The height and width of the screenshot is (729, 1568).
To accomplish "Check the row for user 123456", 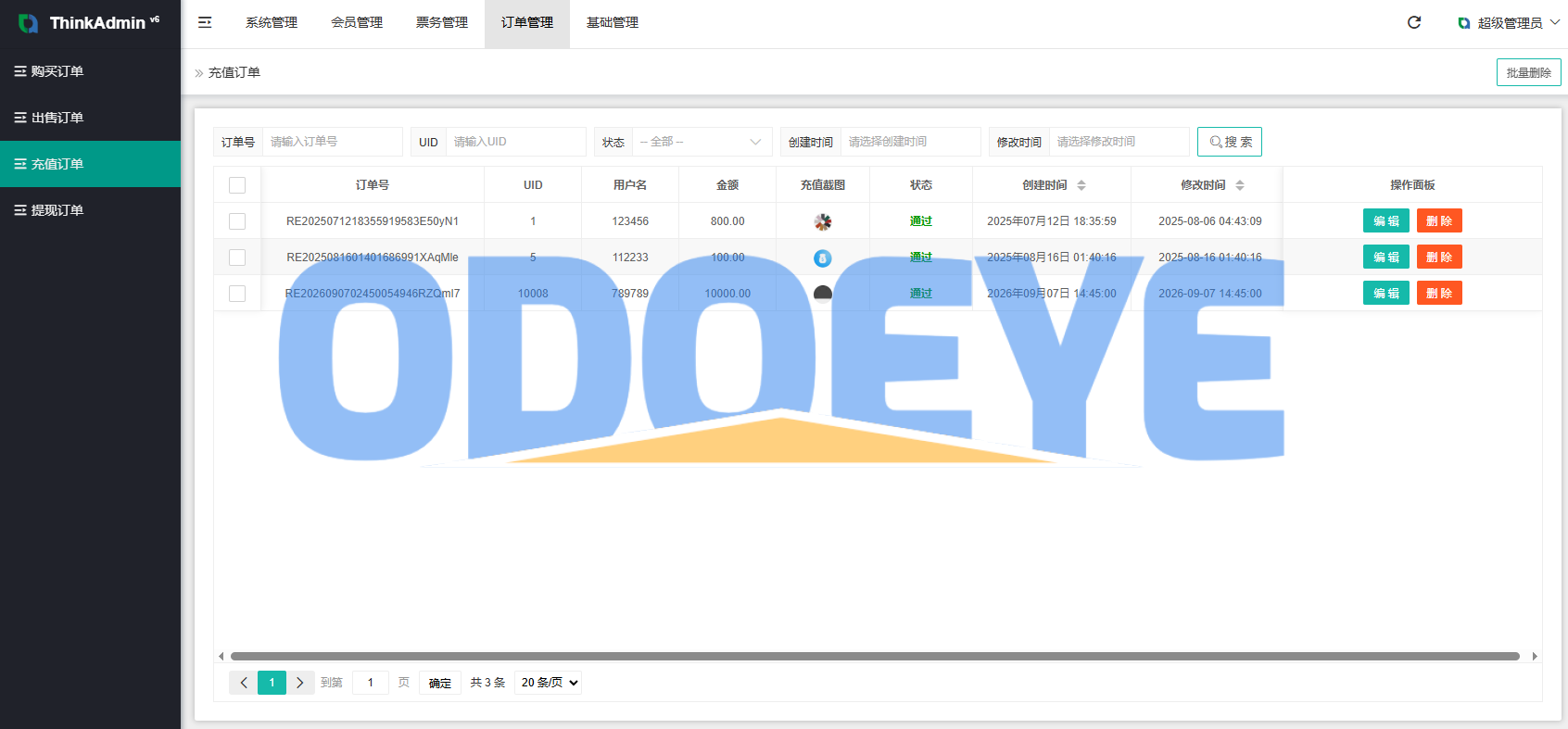I will click(x=237, y=221).
